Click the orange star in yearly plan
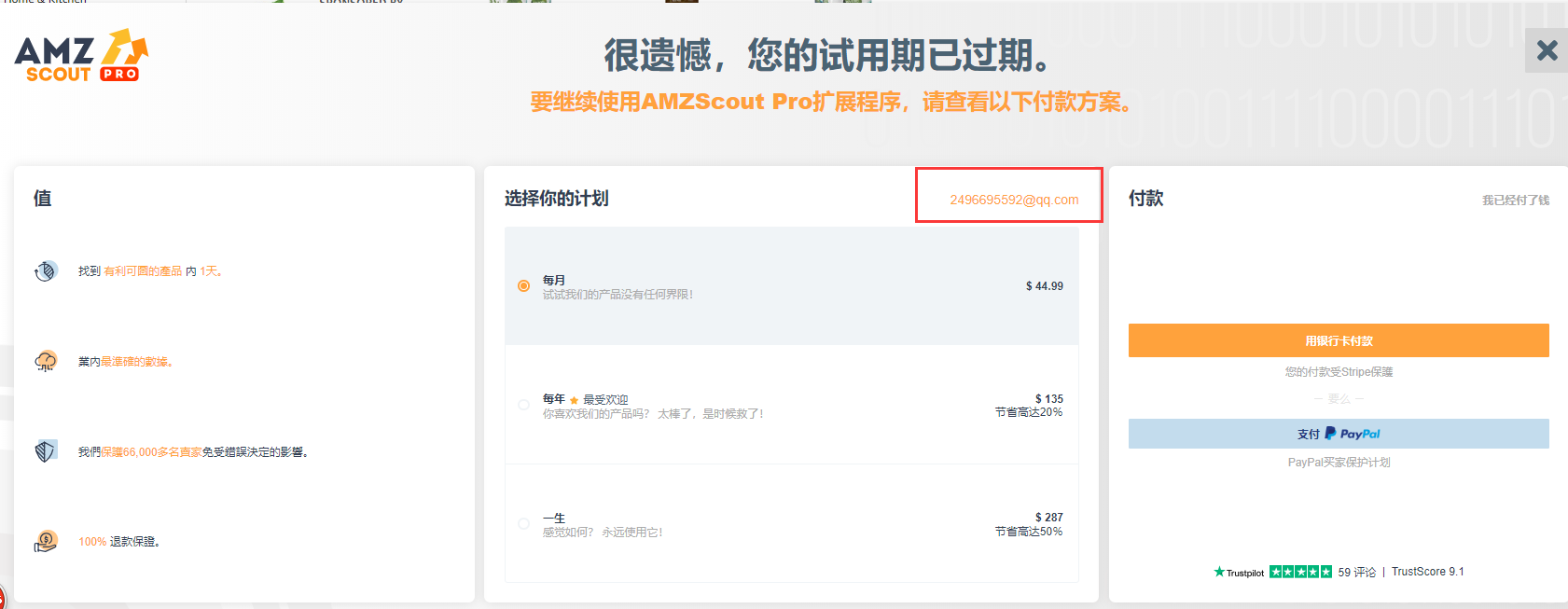Screen dimensions: 1568x609 574,400
